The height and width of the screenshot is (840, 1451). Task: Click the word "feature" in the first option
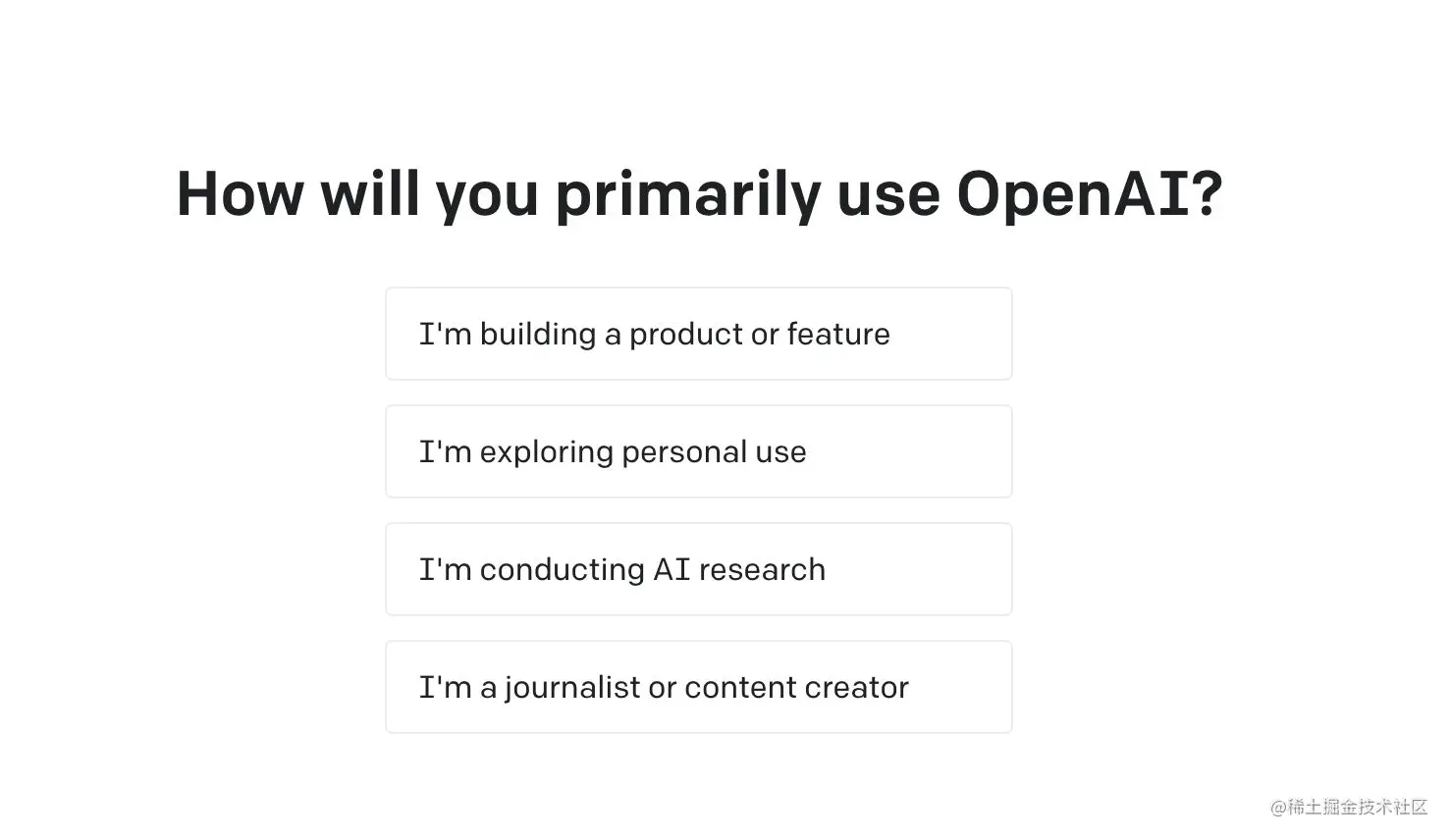tap(837, 334)
